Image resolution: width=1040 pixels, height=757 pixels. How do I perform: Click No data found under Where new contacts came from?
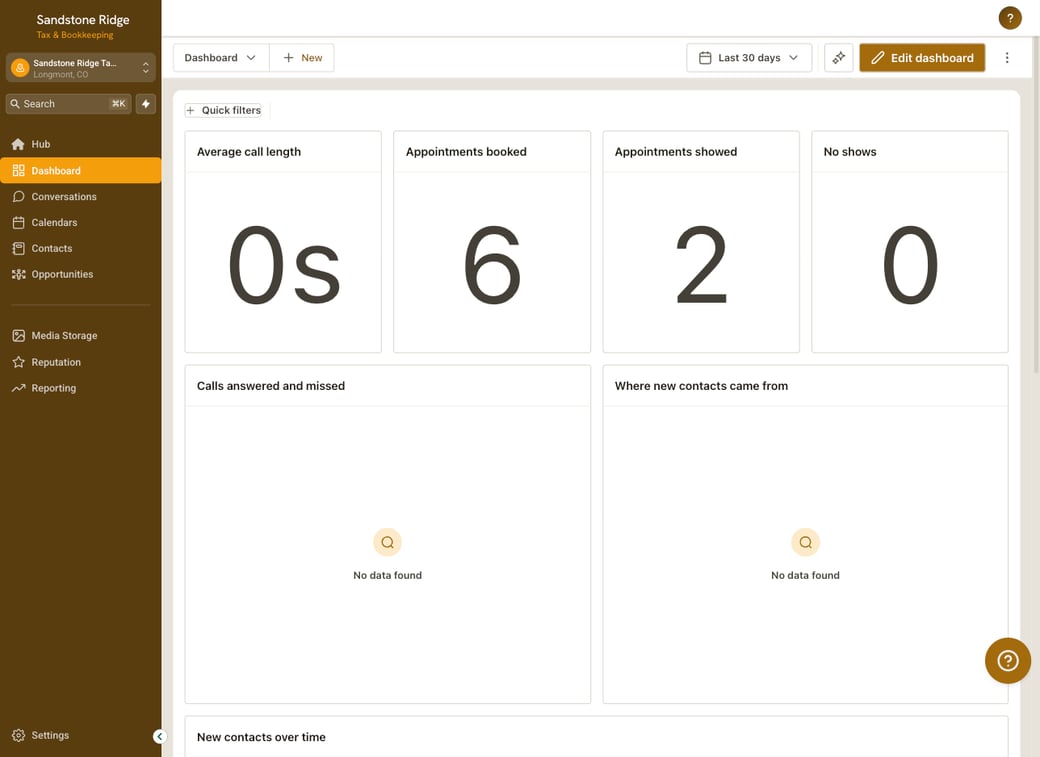(805, 575)
